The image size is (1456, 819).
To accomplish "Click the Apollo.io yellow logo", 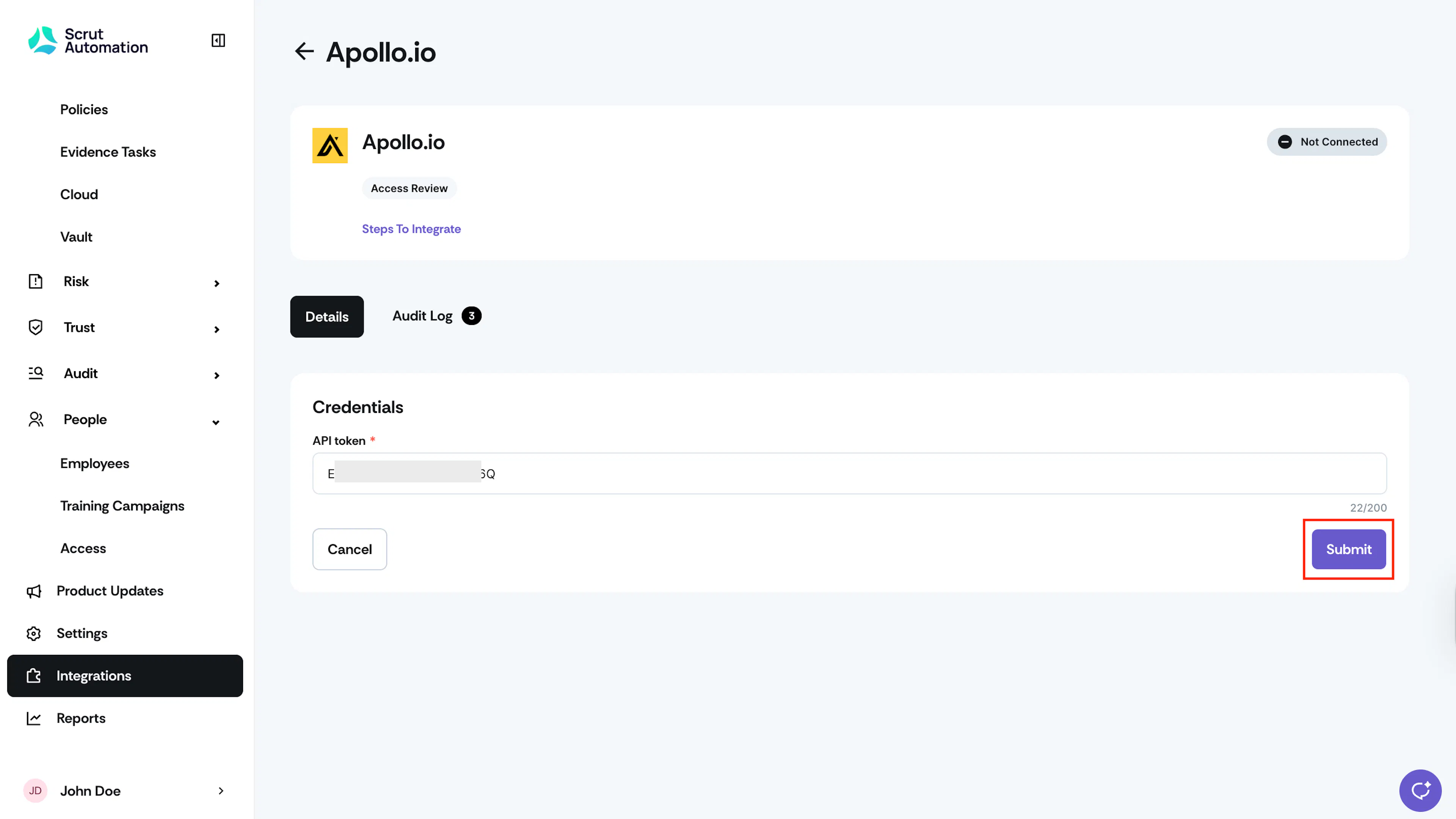I will click(330, 145).
